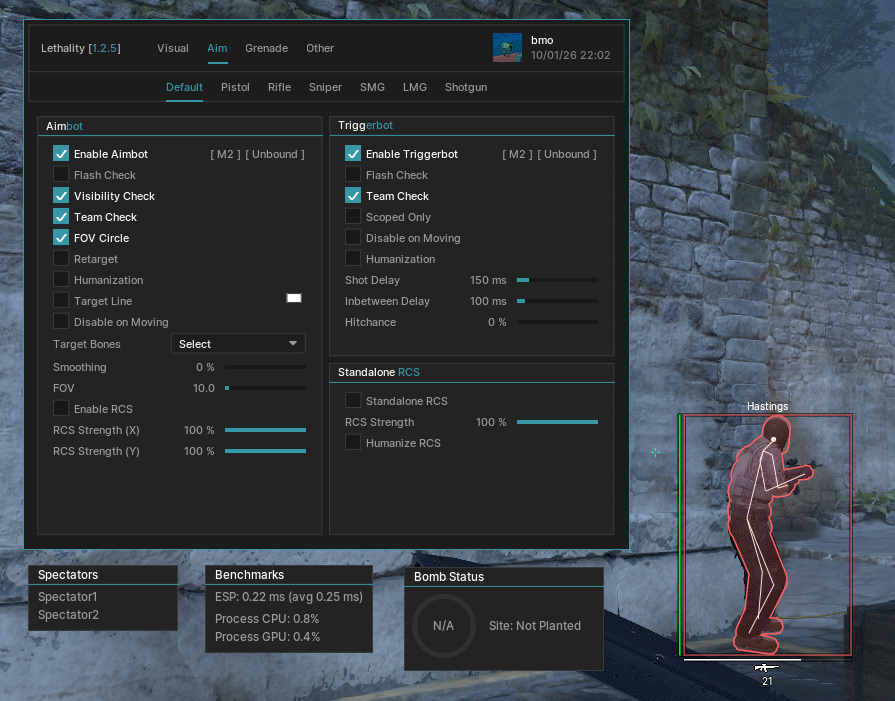Toggle Aimbot Team Check checkbox
This screenshot has height=701, width=895.
pyautogui.click(x=61, y=217)
